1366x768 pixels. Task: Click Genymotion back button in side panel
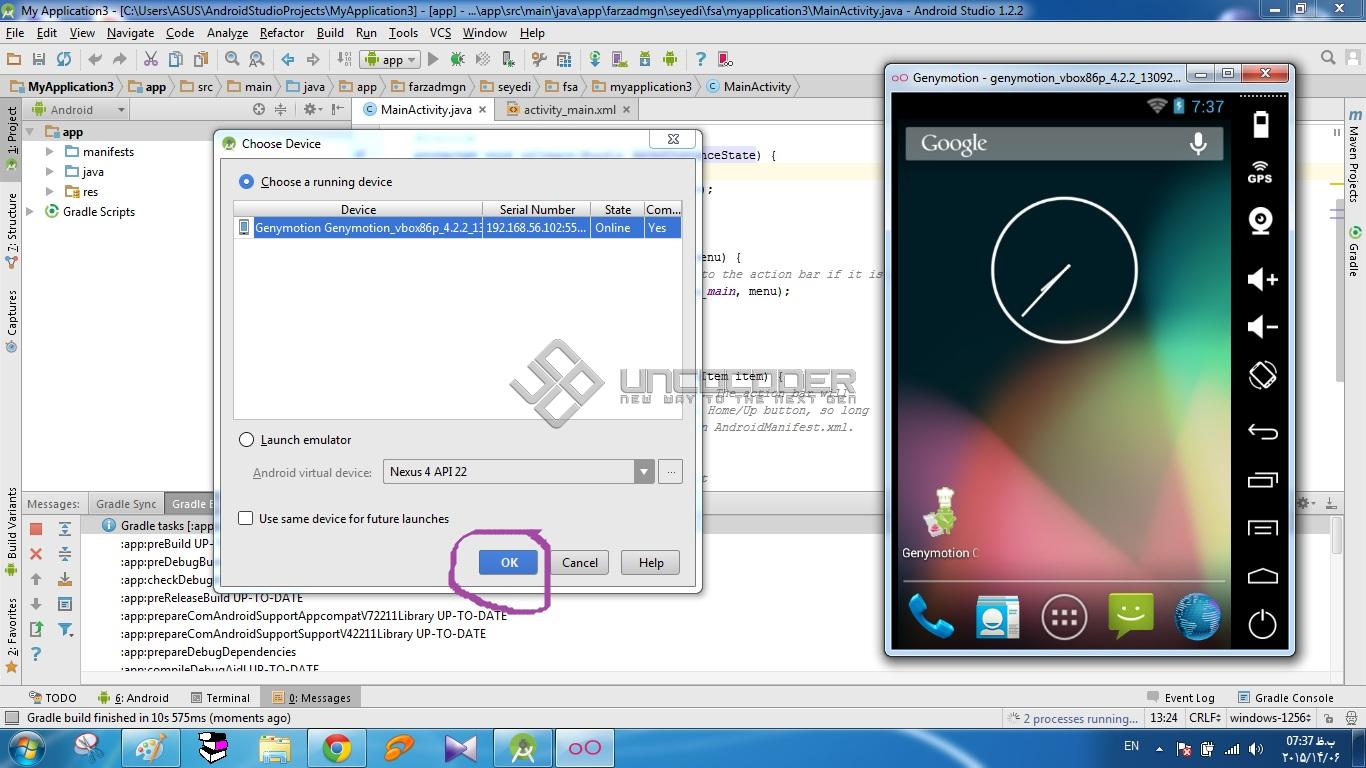[1262, 431]
